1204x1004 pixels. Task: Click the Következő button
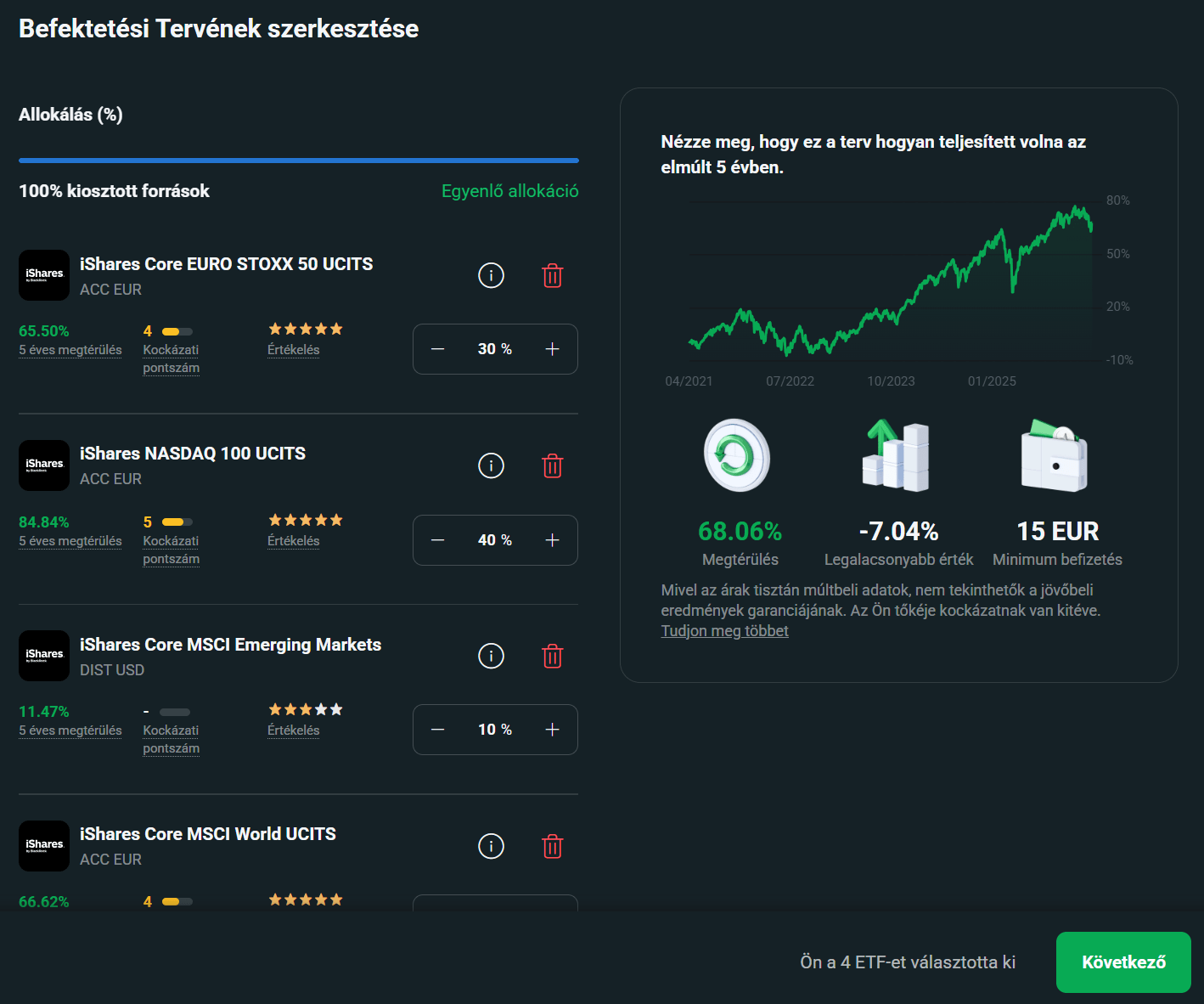(1122, 962)
